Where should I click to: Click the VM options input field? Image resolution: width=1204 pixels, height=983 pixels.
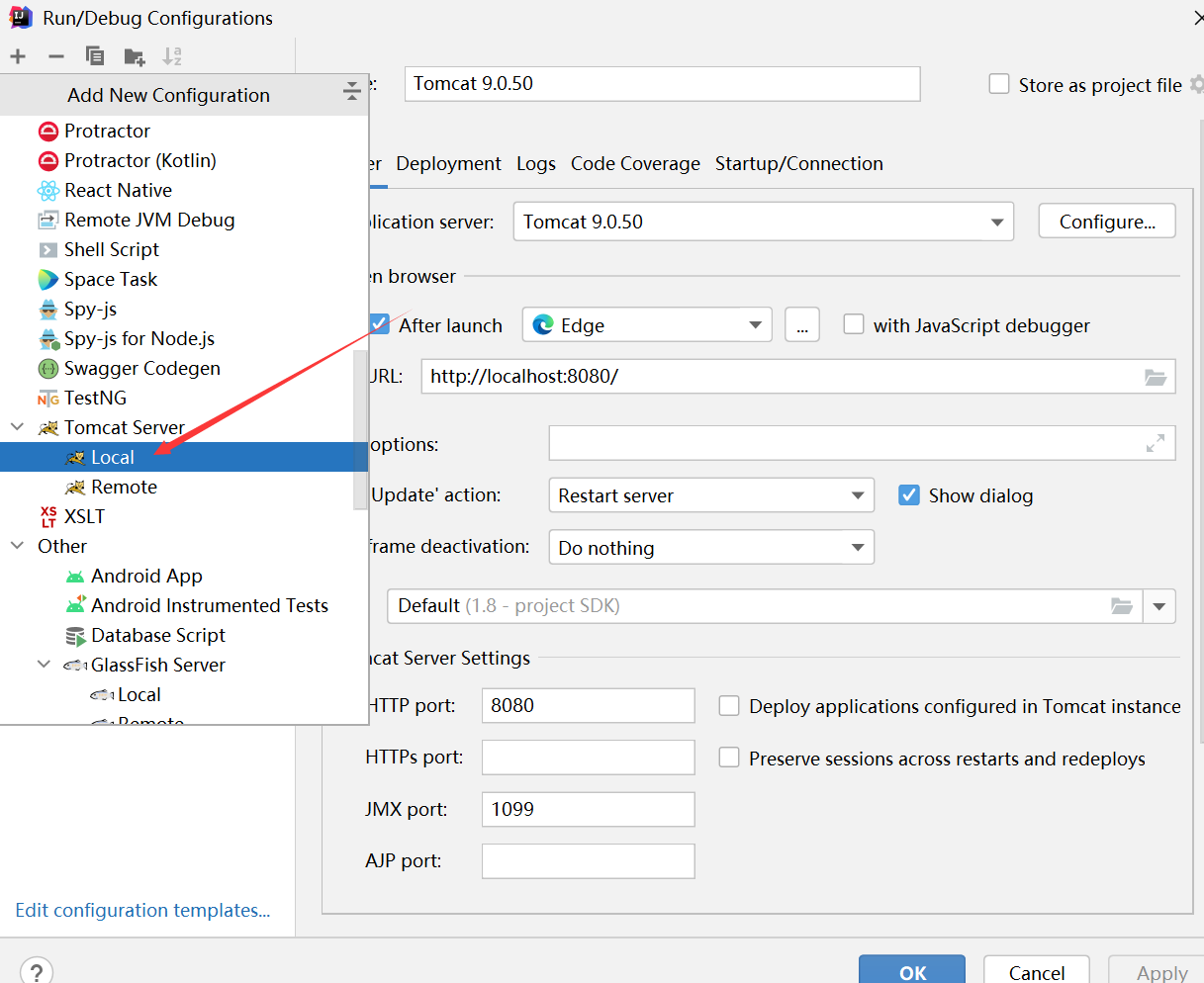point(862,444)
